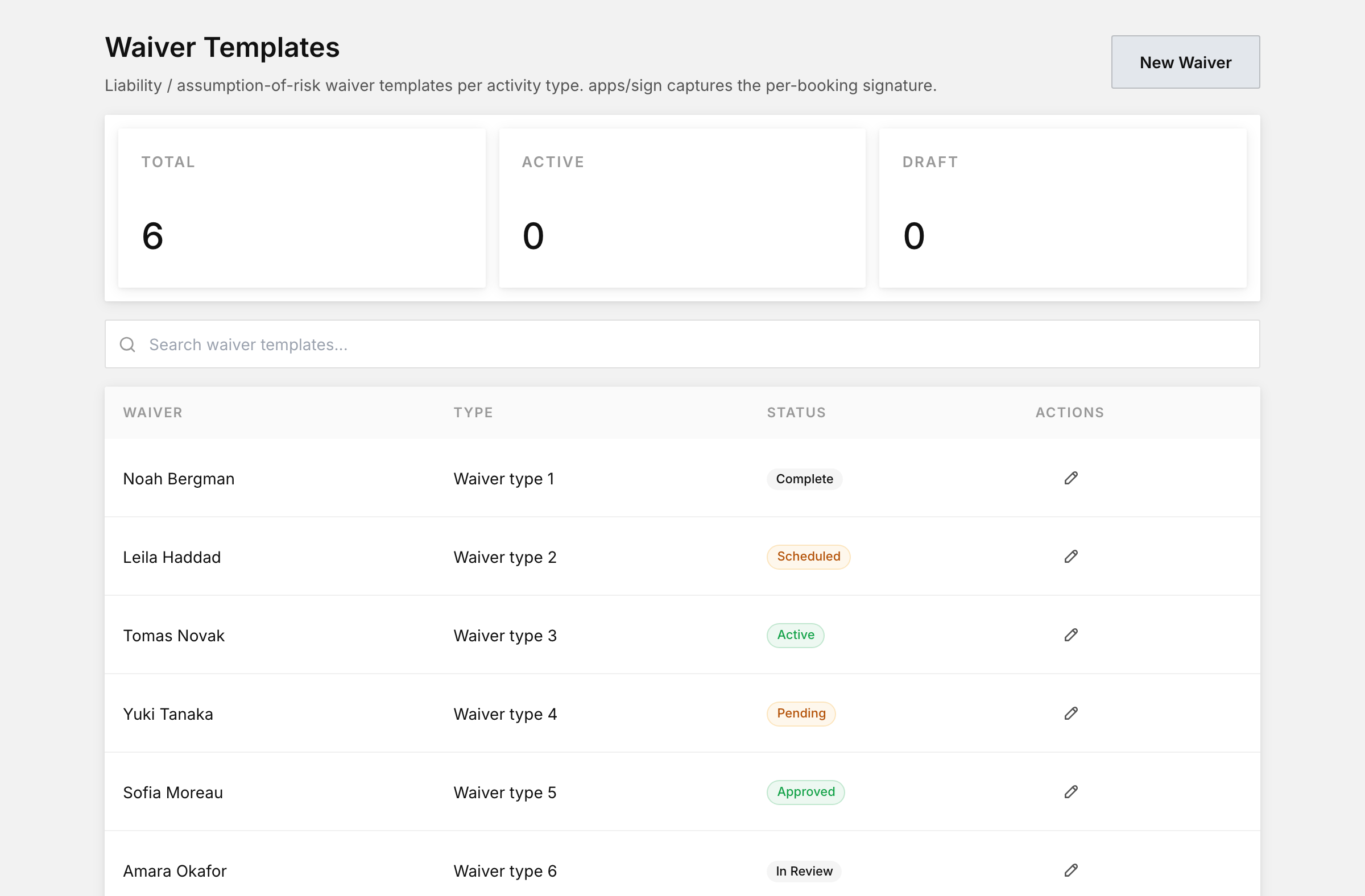Viewport: 1365px width, 896px height.
Task: Edit the Leila Haddad waiver
Action: click(x=1070, y=557)
